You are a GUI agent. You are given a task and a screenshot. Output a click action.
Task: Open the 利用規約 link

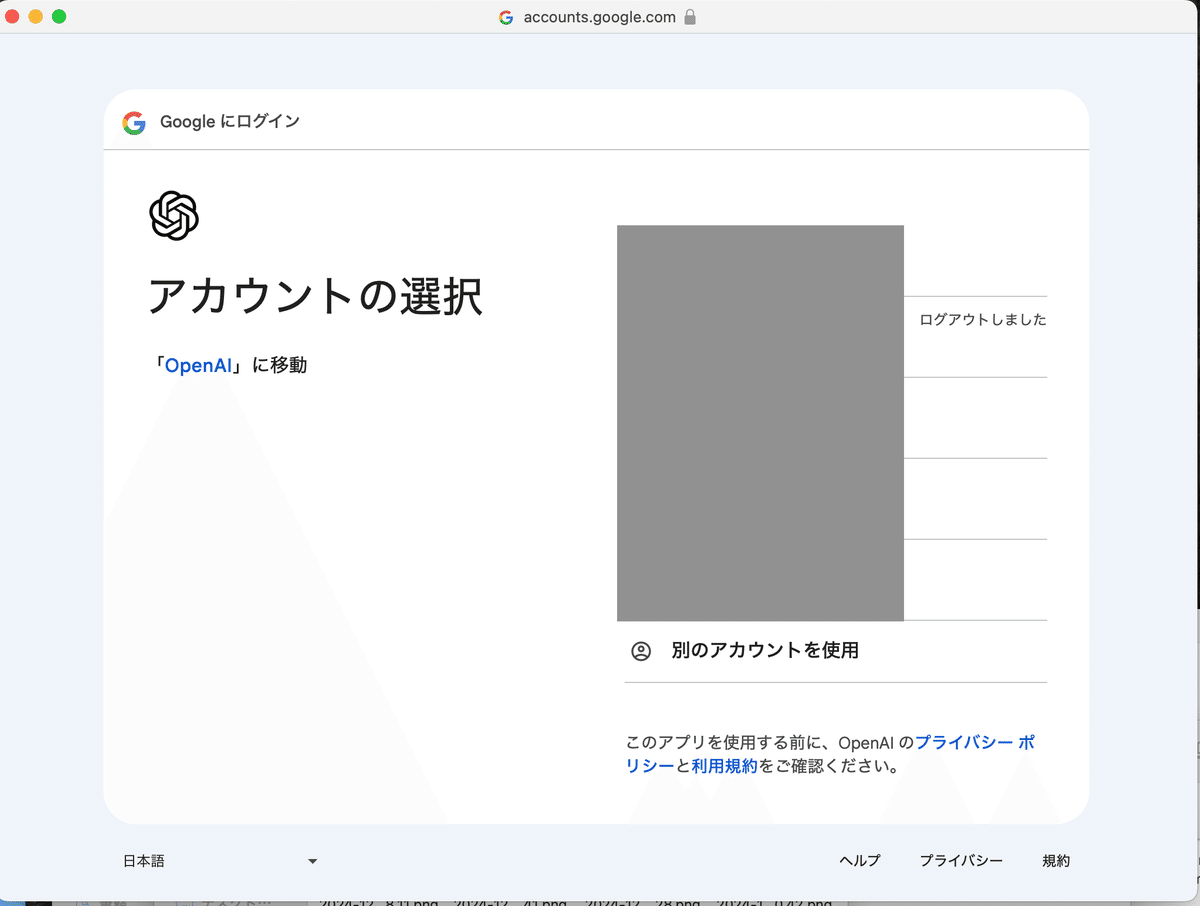(x=724, y=766)
